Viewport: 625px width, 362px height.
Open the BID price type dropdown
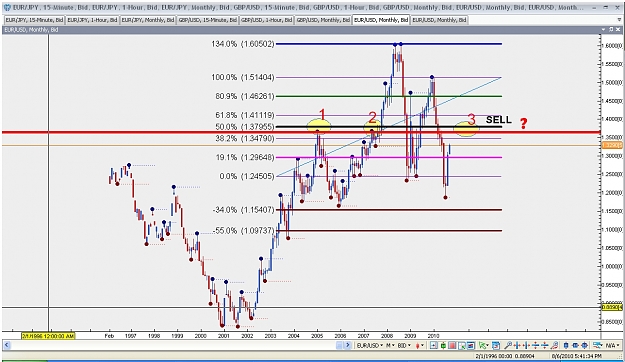coord(404,345)
